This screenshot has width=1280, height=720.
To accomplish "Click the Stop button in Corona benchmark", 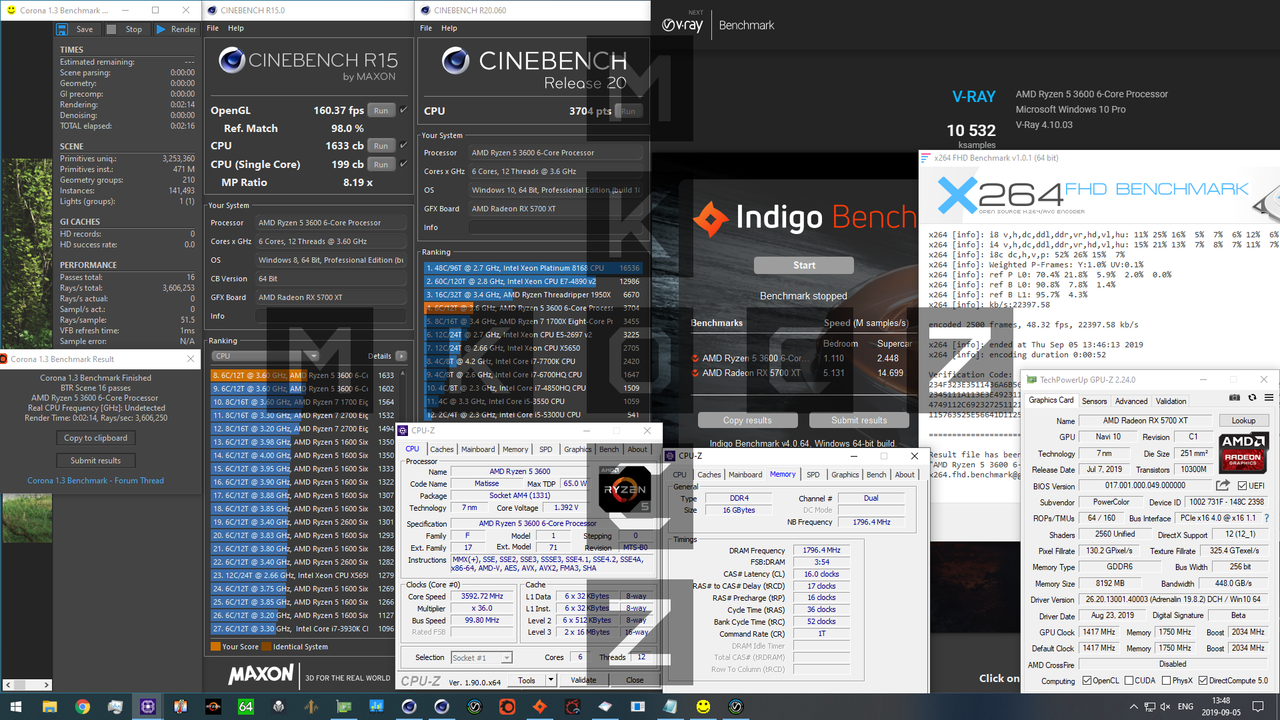I will pos(126,29).
